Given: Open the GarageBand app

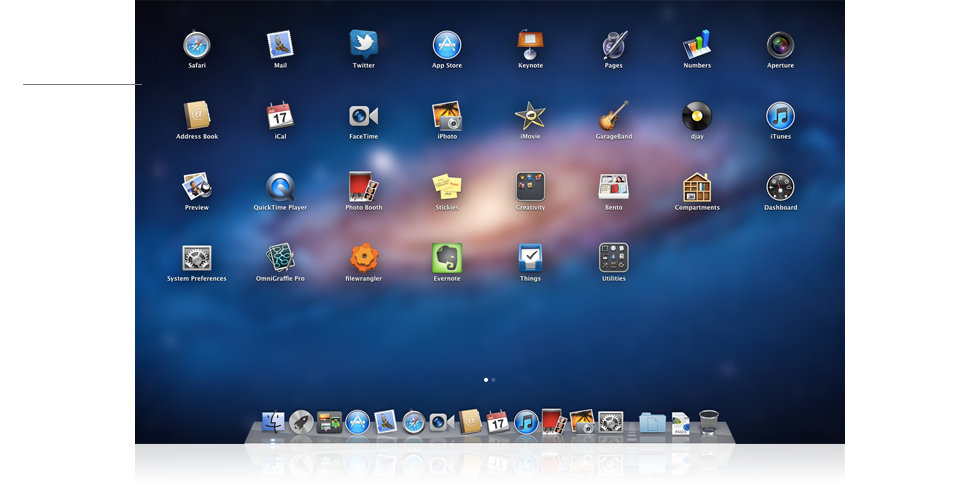Looking at the screenshot, I should [x=613, y=116].
